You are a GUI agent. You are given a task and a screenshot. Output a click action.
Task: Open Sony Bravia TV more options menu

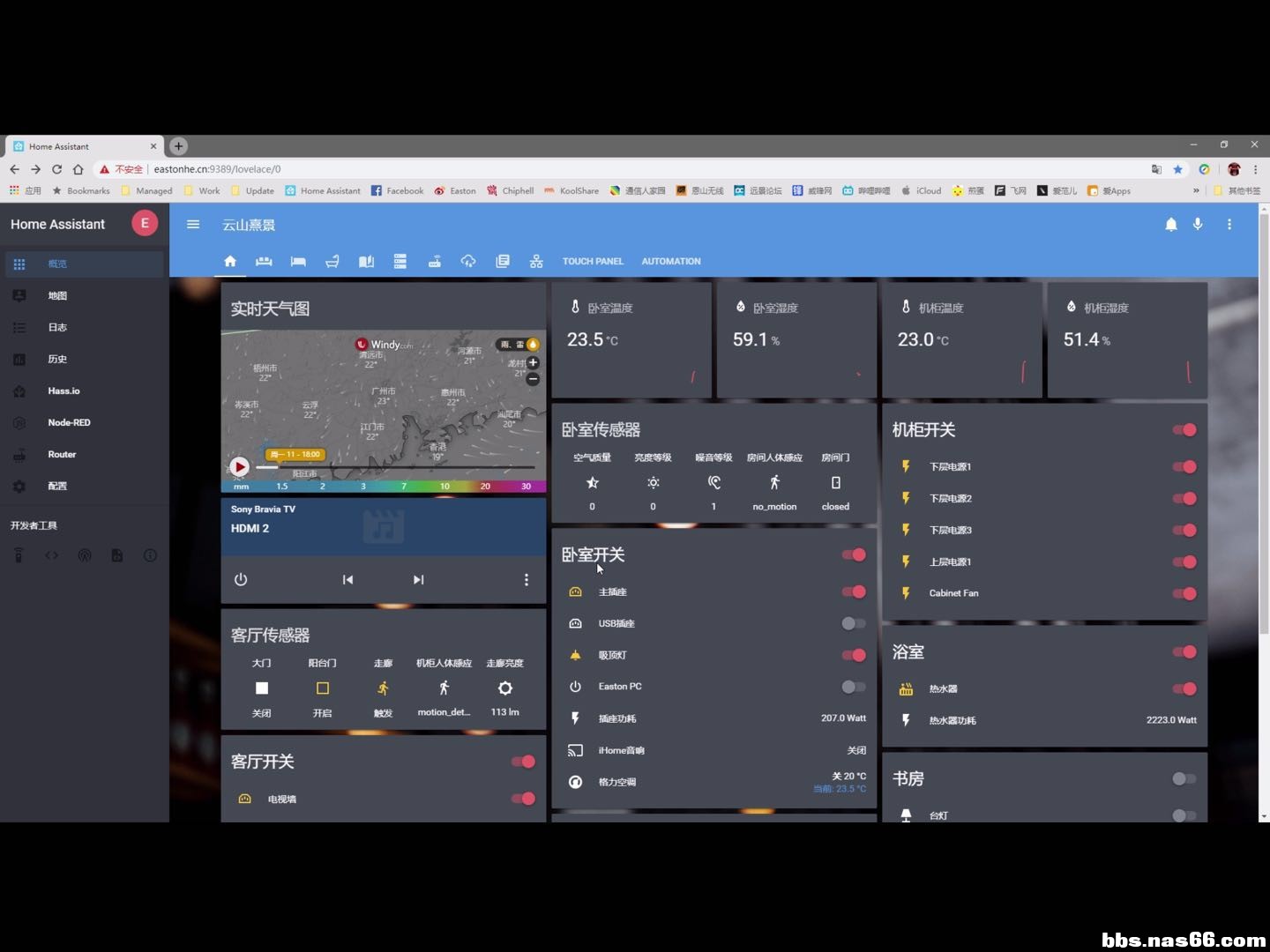click(527, 579)
